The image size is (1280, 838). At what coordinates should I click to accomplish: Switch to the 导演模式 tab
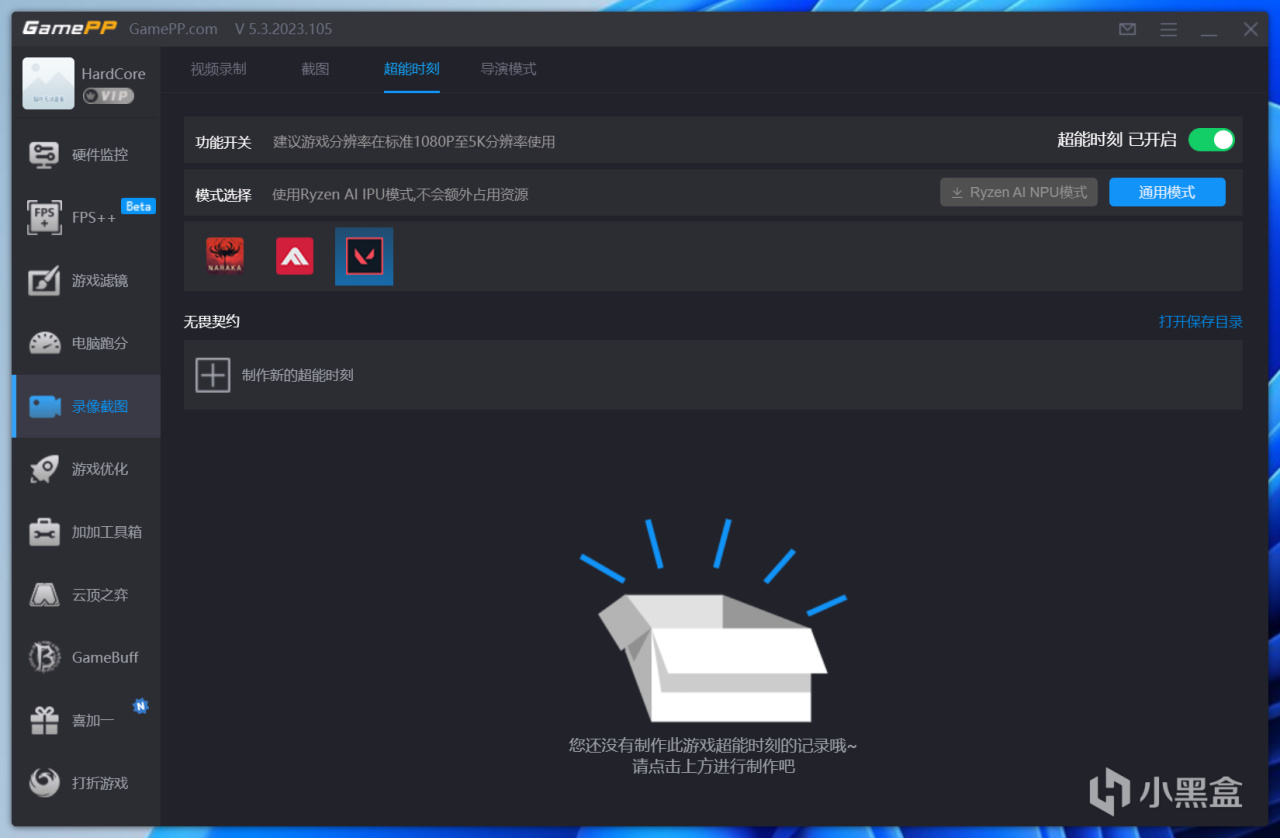pos(508,69)
